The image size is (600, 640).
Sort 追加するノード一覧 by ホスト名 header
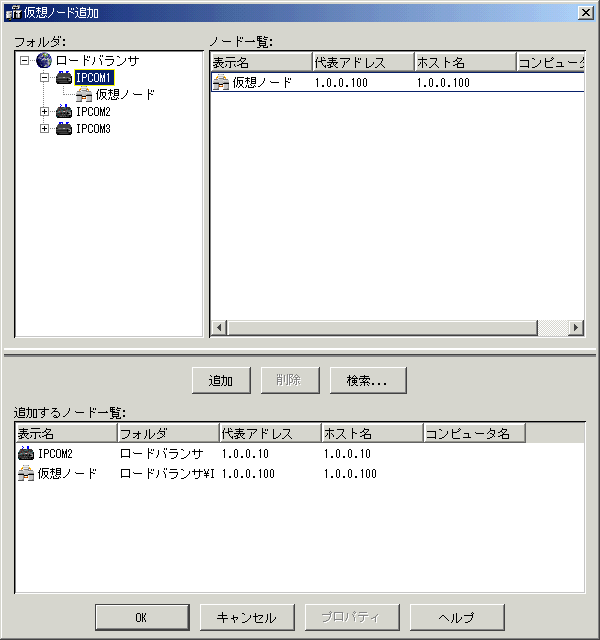[373, 433]
